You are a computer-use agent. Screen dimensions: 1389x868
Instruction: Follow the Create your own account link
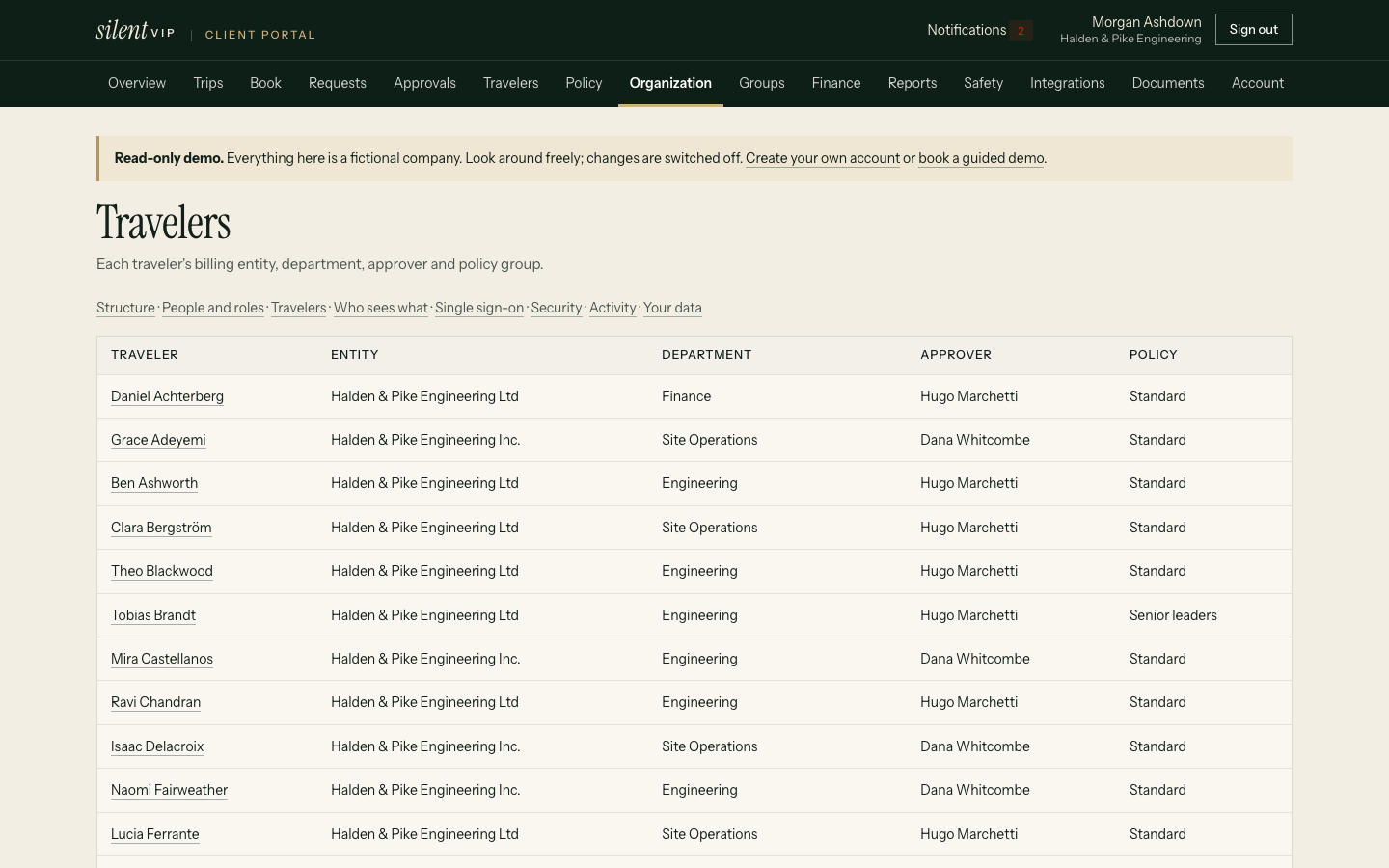(823, 158)
